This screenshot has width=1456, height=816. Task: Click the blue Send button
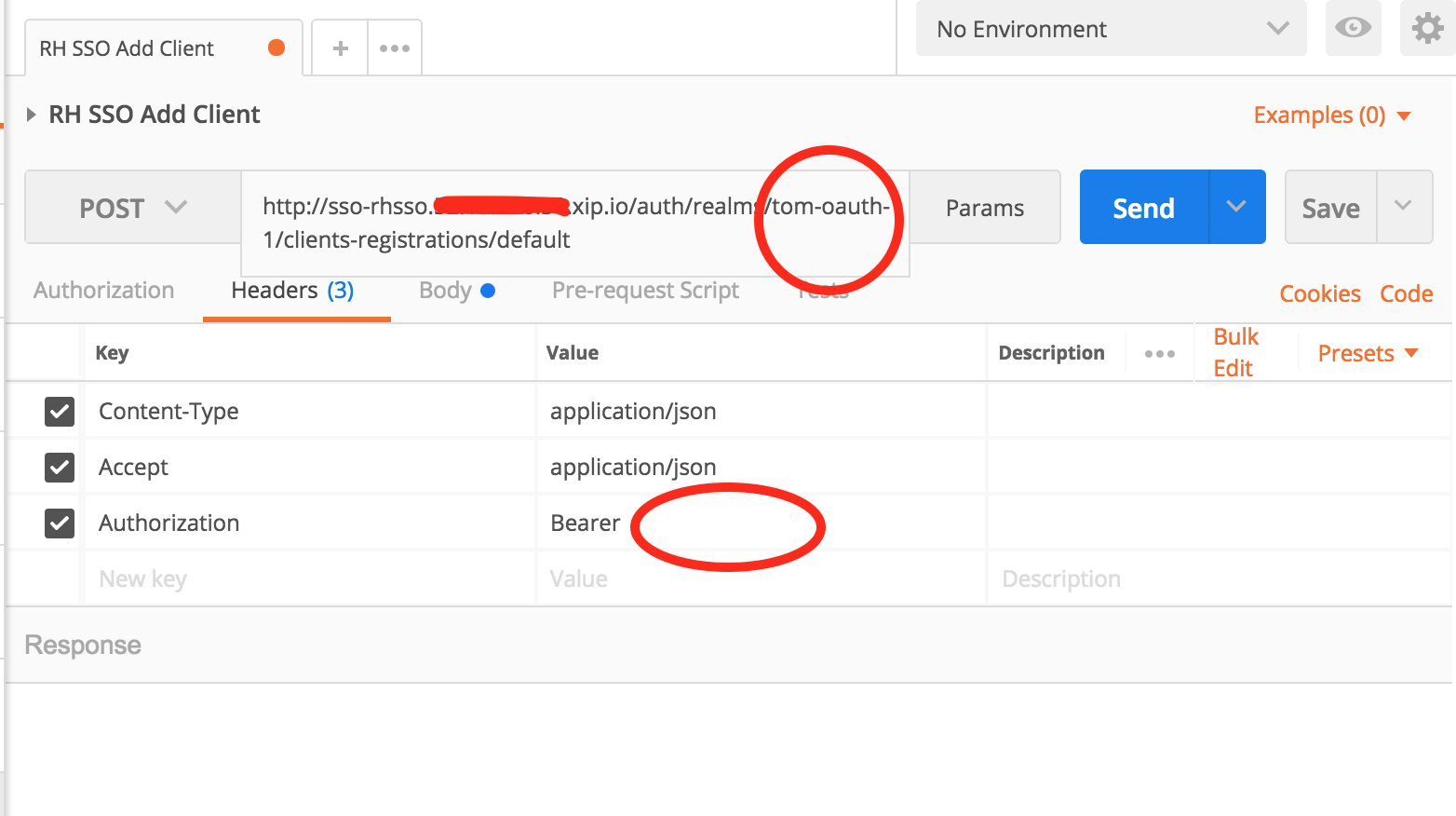1144,207
